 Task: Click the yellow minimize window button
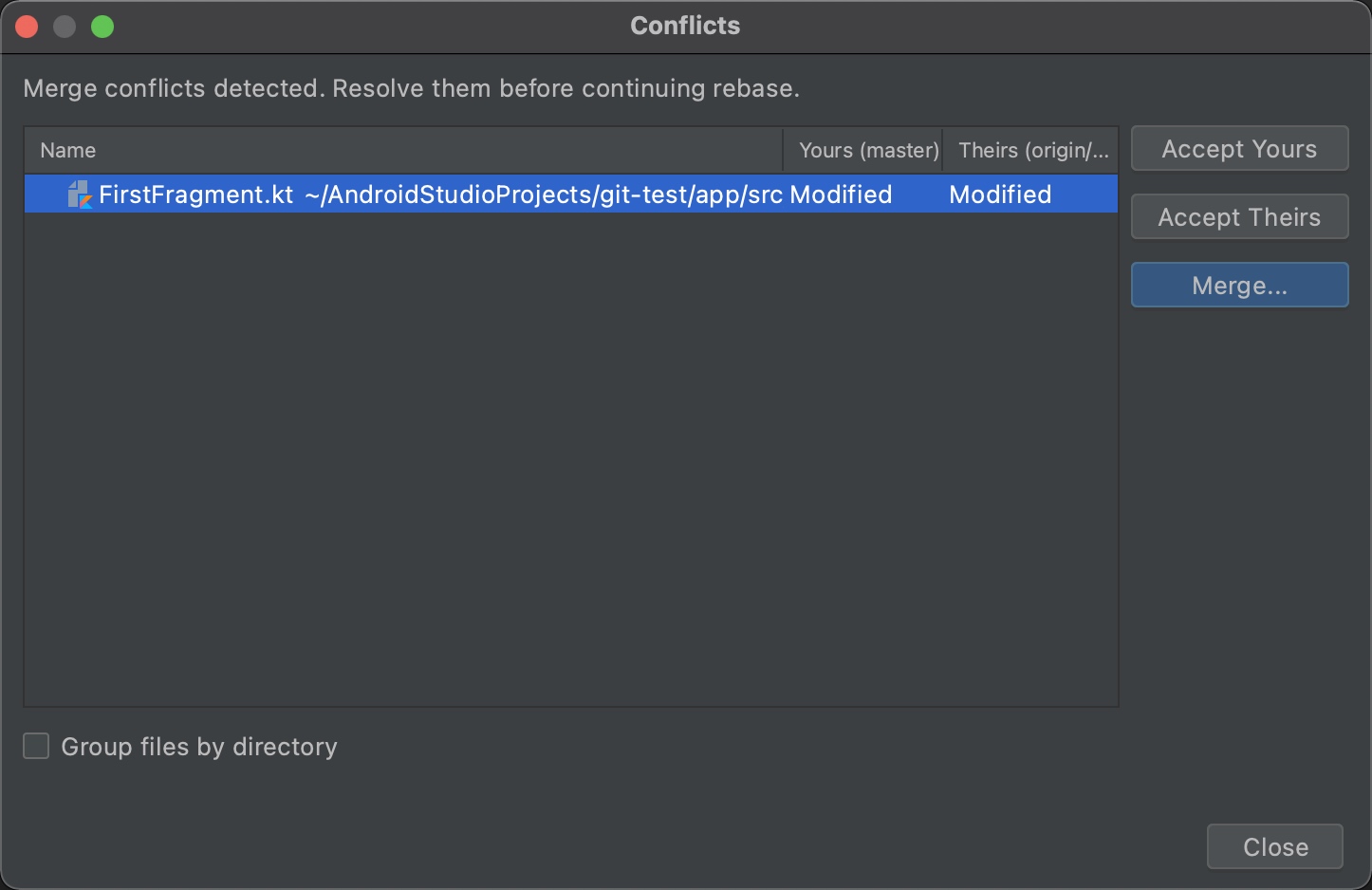coord(65,27)
